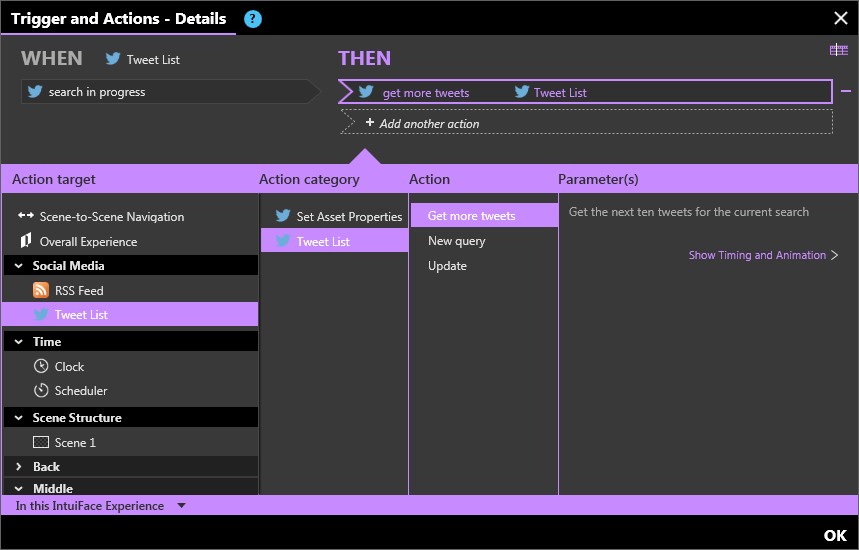The height and width of the screenshot is (550, 859).
Task: Select Overall Experience target
Action: tap(130, 242)
